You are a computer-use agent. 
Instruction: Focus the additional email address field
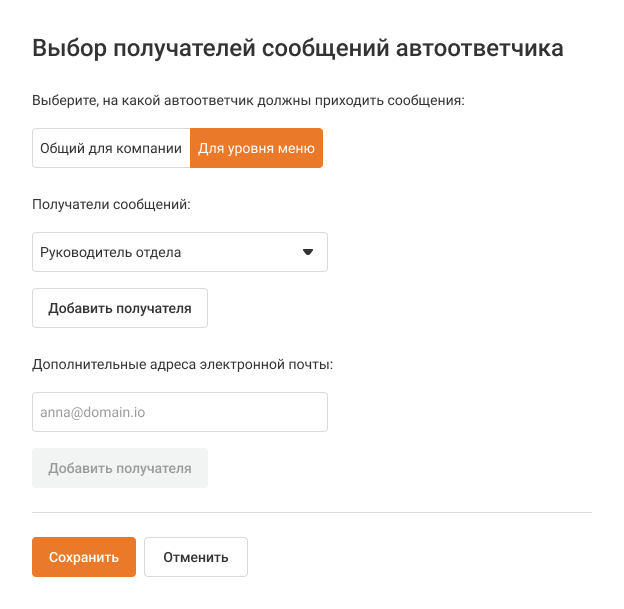tap(180, 412)
